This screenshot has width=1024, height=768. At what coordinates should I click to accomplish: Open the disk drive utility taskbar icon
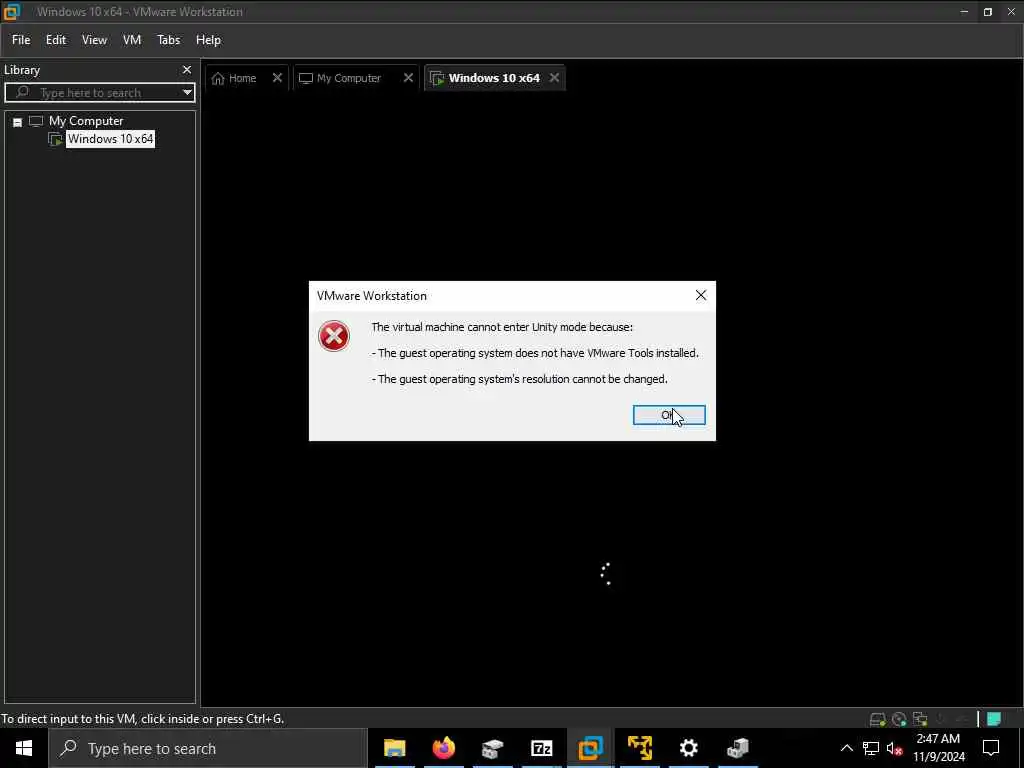click(x=492, y=748)
